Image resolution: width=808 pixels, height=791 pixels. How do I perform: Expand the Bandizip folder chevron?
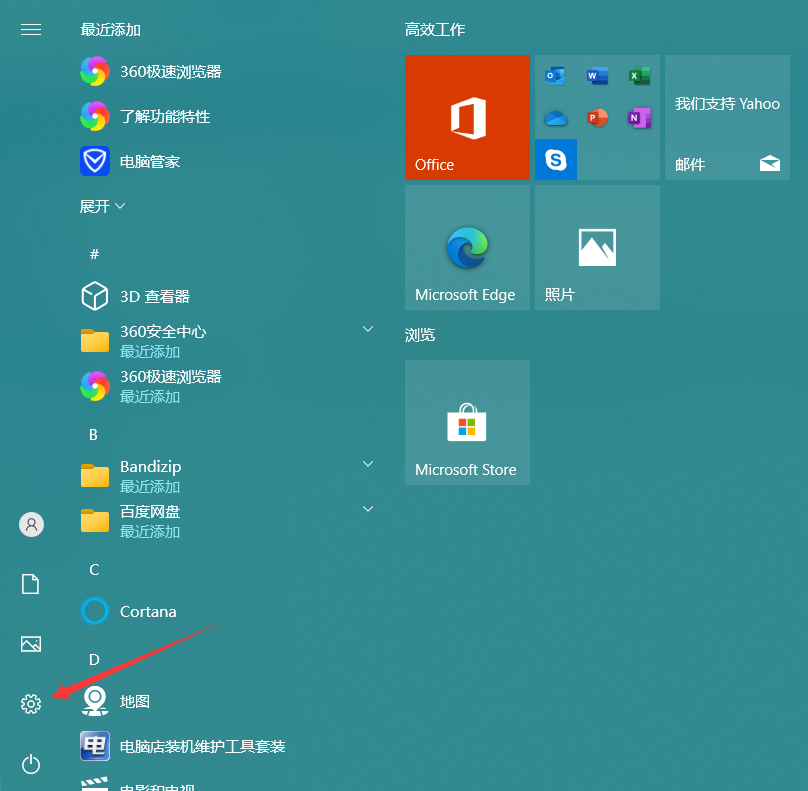[x=368, y=464]
